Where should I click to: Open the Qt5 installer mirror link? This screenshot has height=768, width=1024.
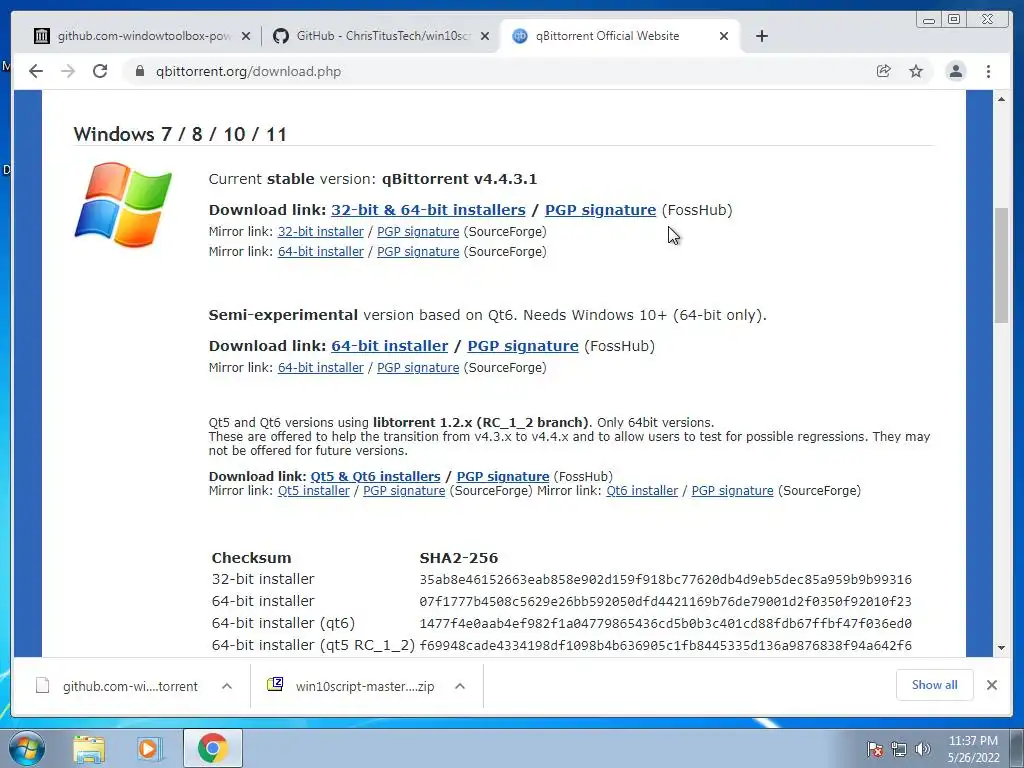point(313,490)
